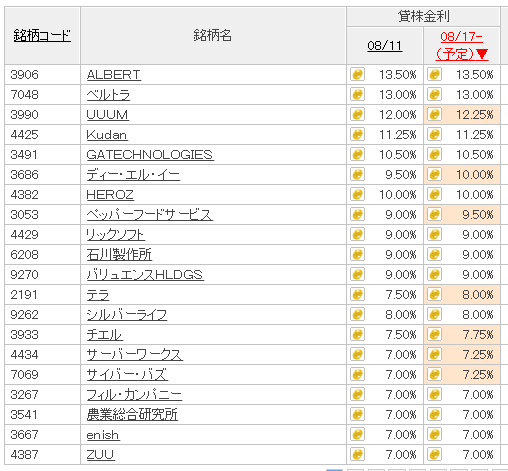Screen dimensions: 508x471
Task: Open the enish stock link
Action: [x=103, y=435]
